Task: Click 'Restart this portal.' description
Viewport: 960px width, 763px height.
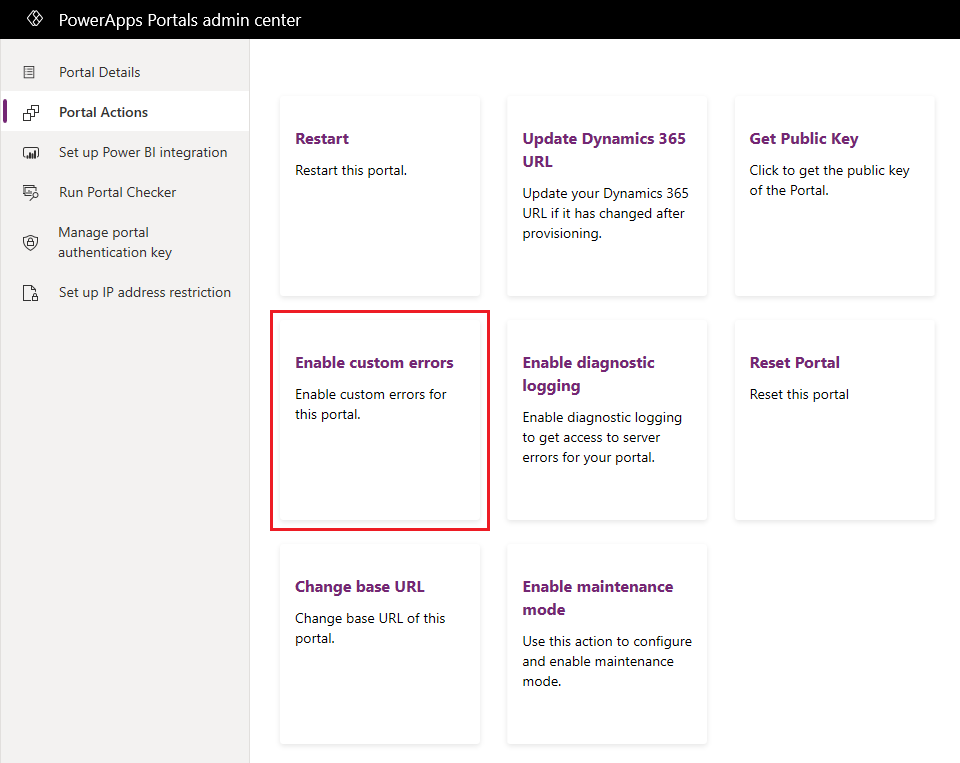Action: coord(351,170)
